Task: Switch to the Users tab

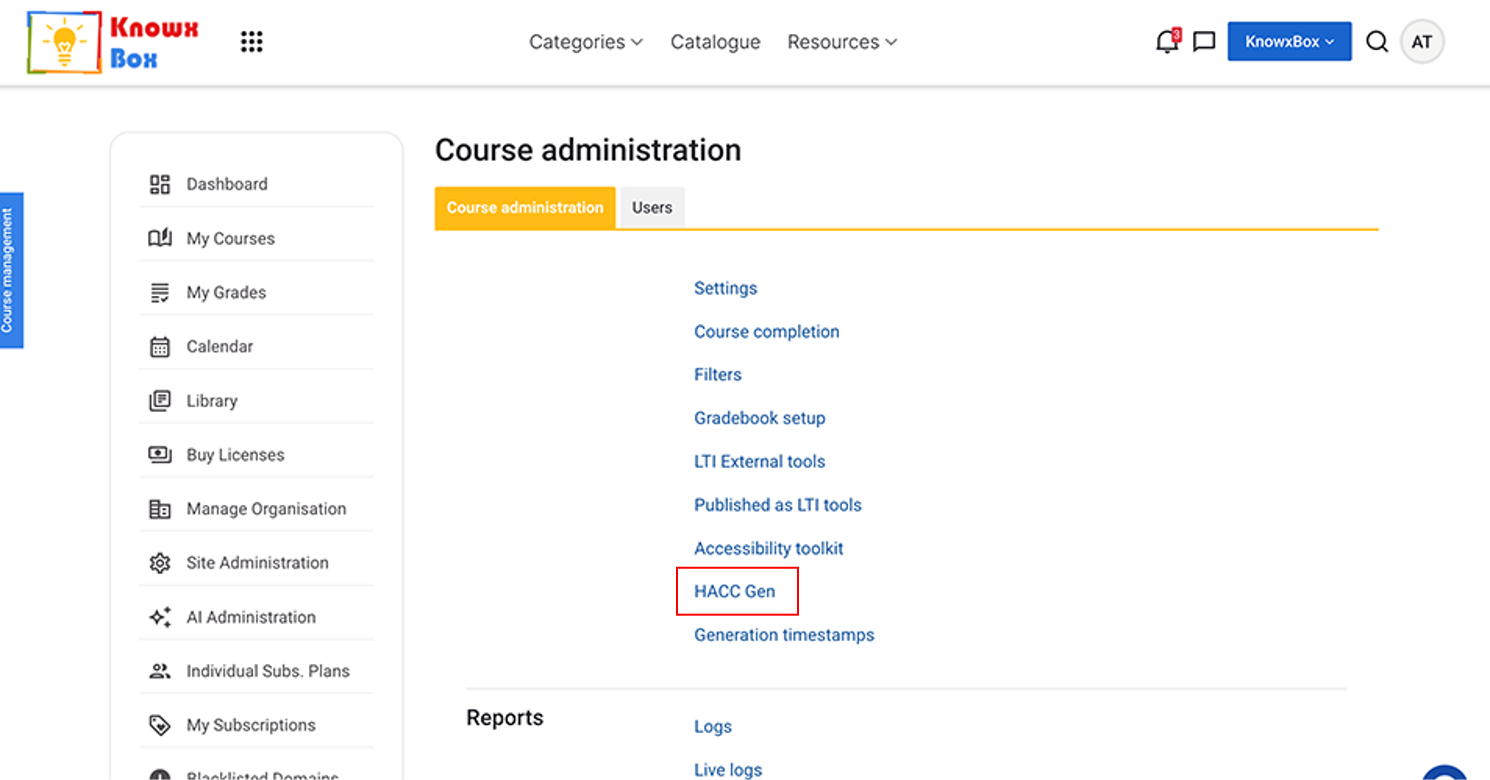Action: click(652, 208)
